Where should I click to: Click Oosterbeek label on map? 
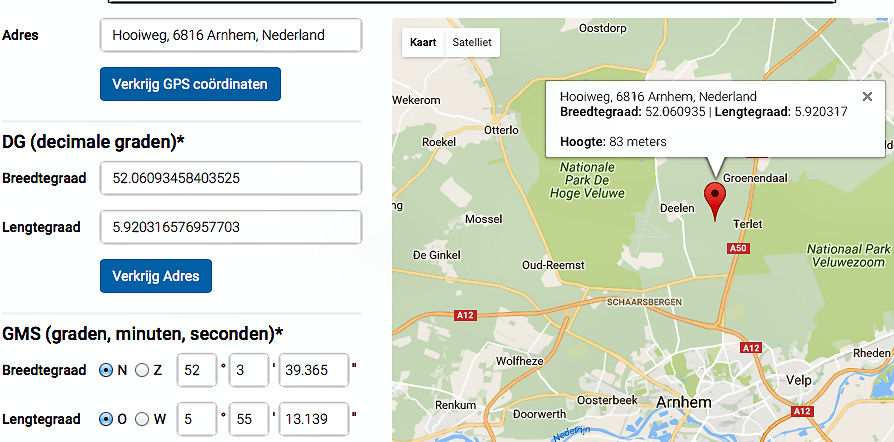[607, 400]
